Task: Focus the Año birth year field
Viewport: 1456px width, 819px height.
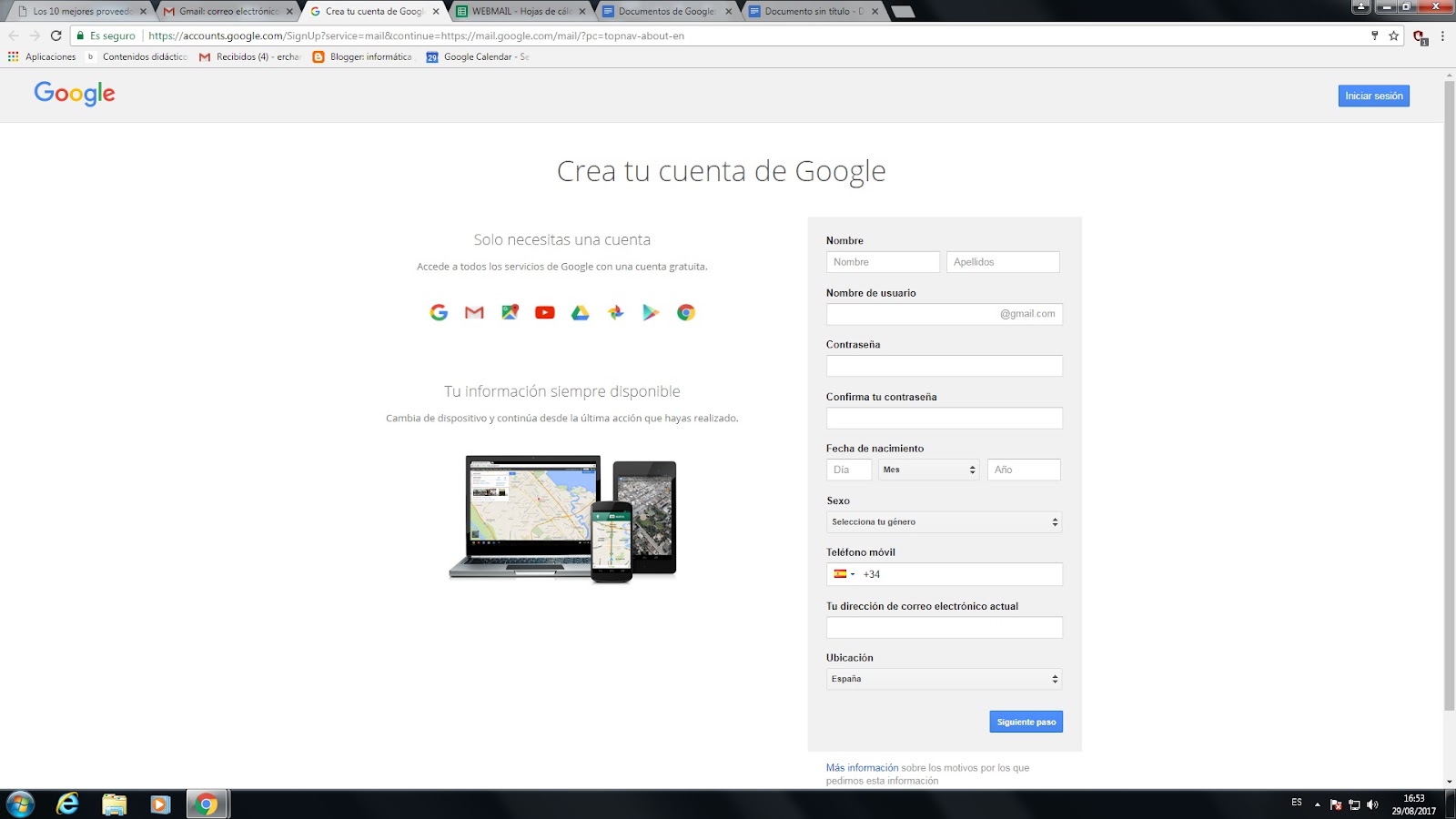Action: 1024,470
